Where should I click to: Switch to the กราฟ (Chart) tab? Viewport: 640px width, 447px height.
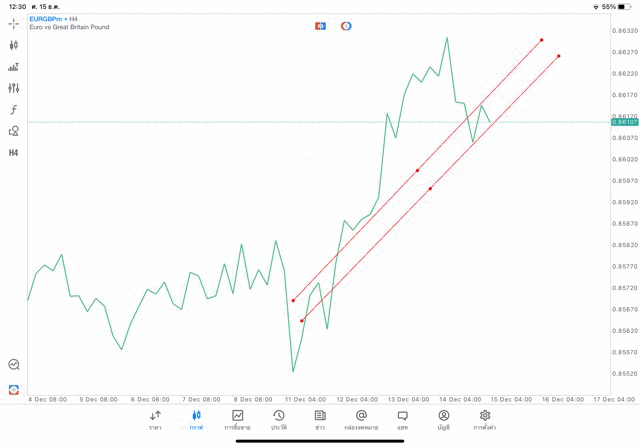pos(196,420)
